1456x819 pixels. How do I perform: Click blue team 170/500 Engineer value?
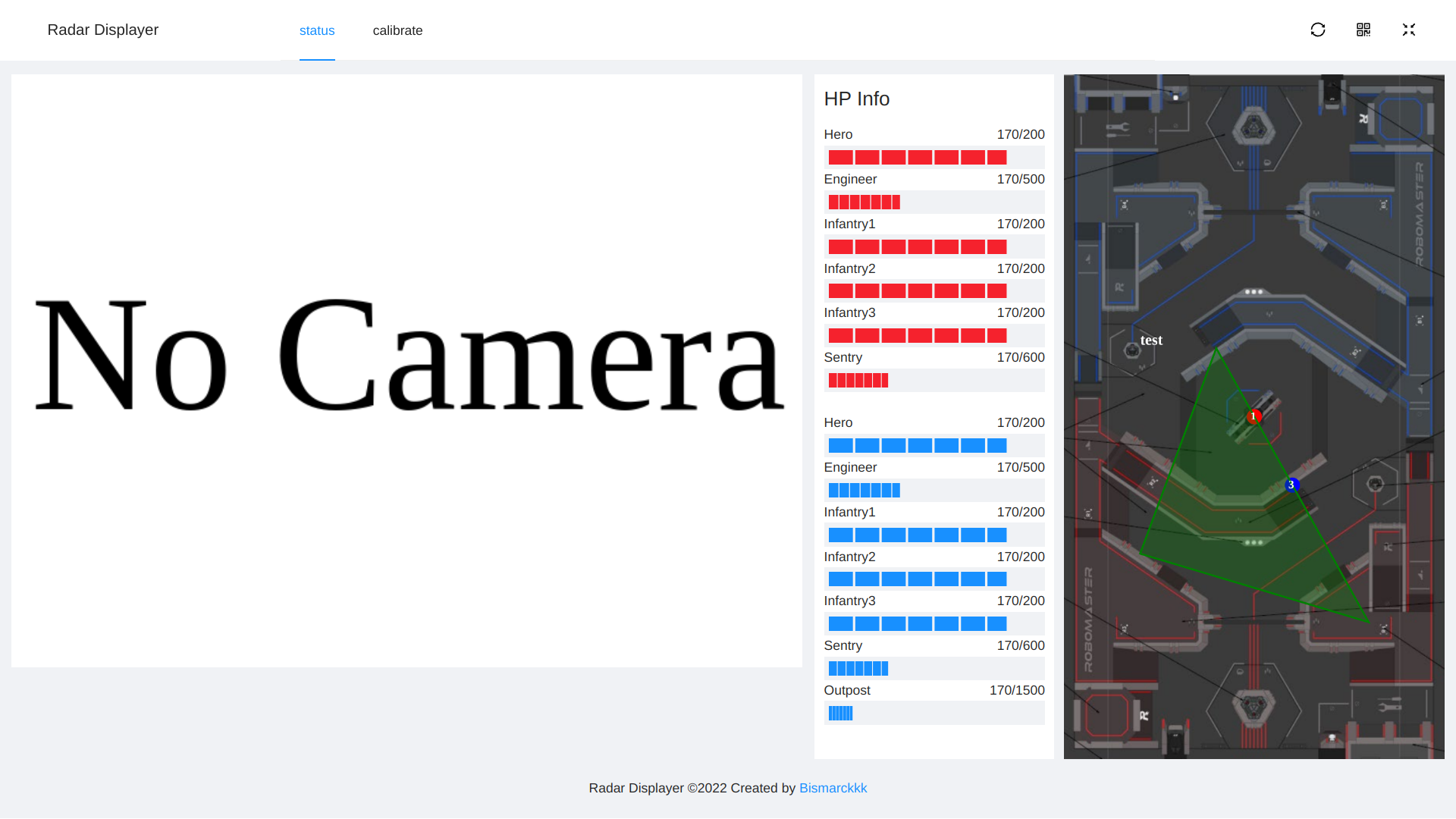(1021, 467)
